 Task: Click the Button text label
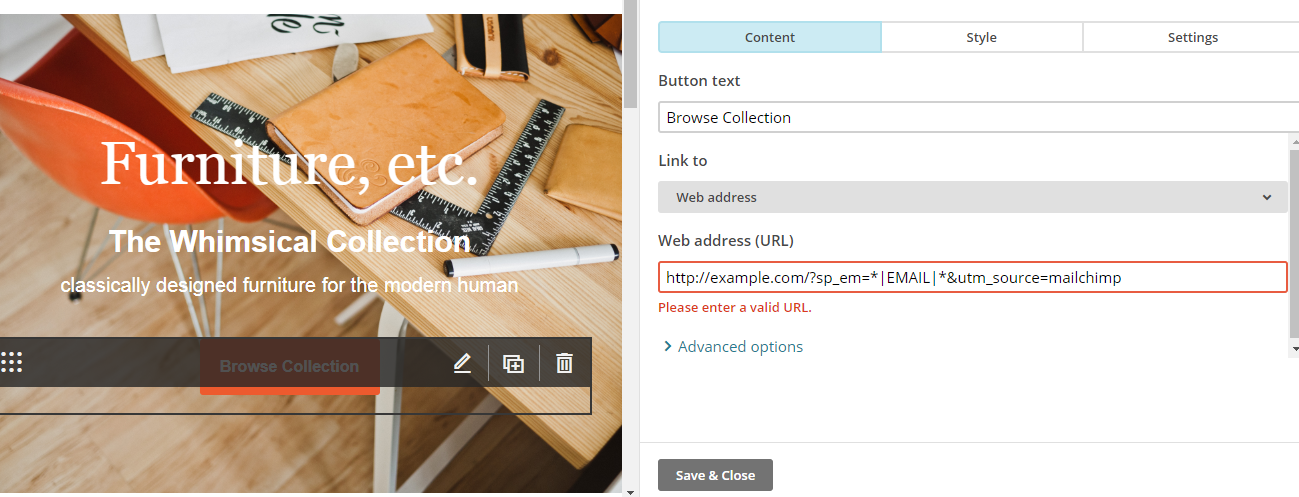click(699, 80)
